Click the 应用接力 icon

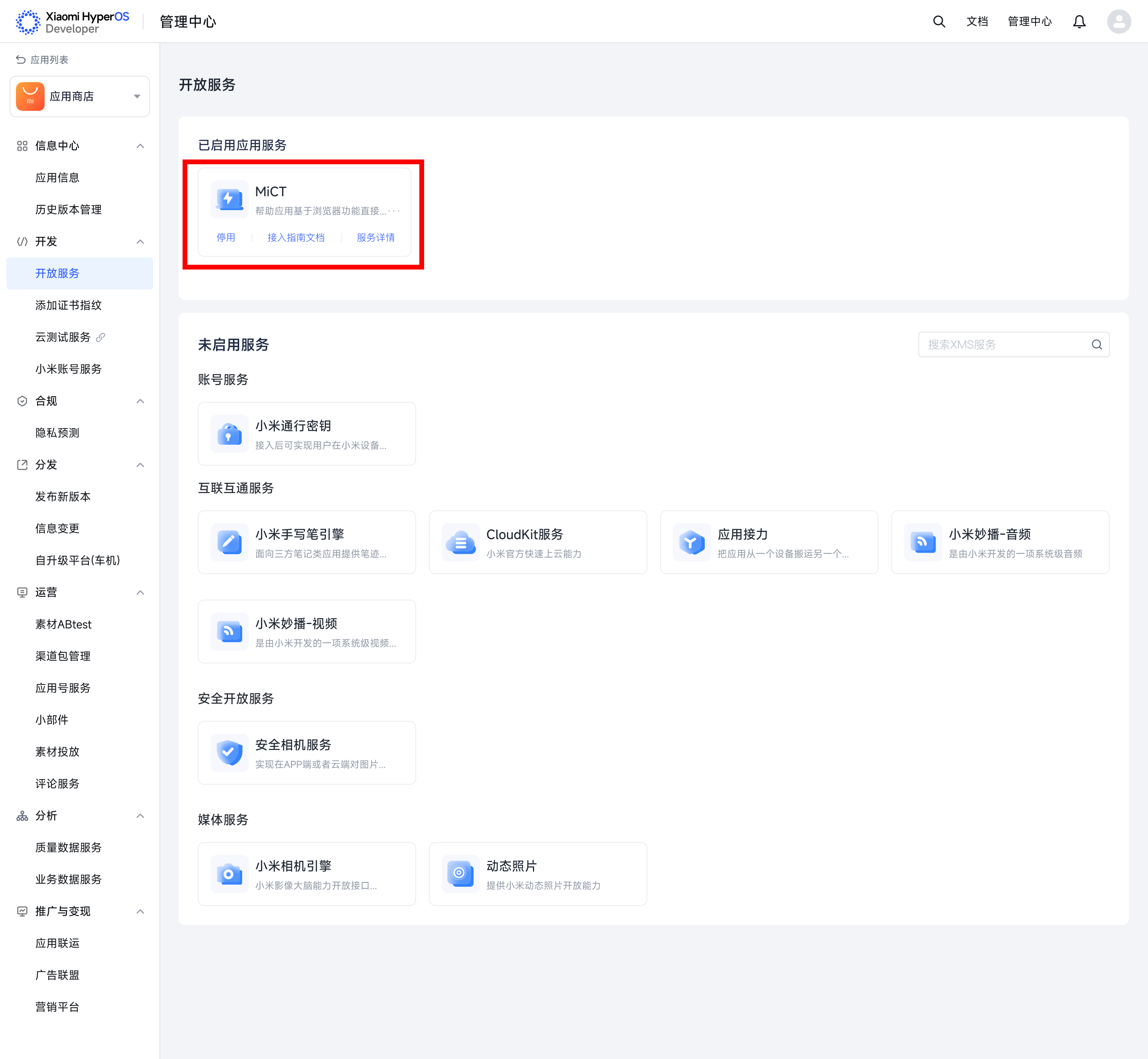coord(692,542)
